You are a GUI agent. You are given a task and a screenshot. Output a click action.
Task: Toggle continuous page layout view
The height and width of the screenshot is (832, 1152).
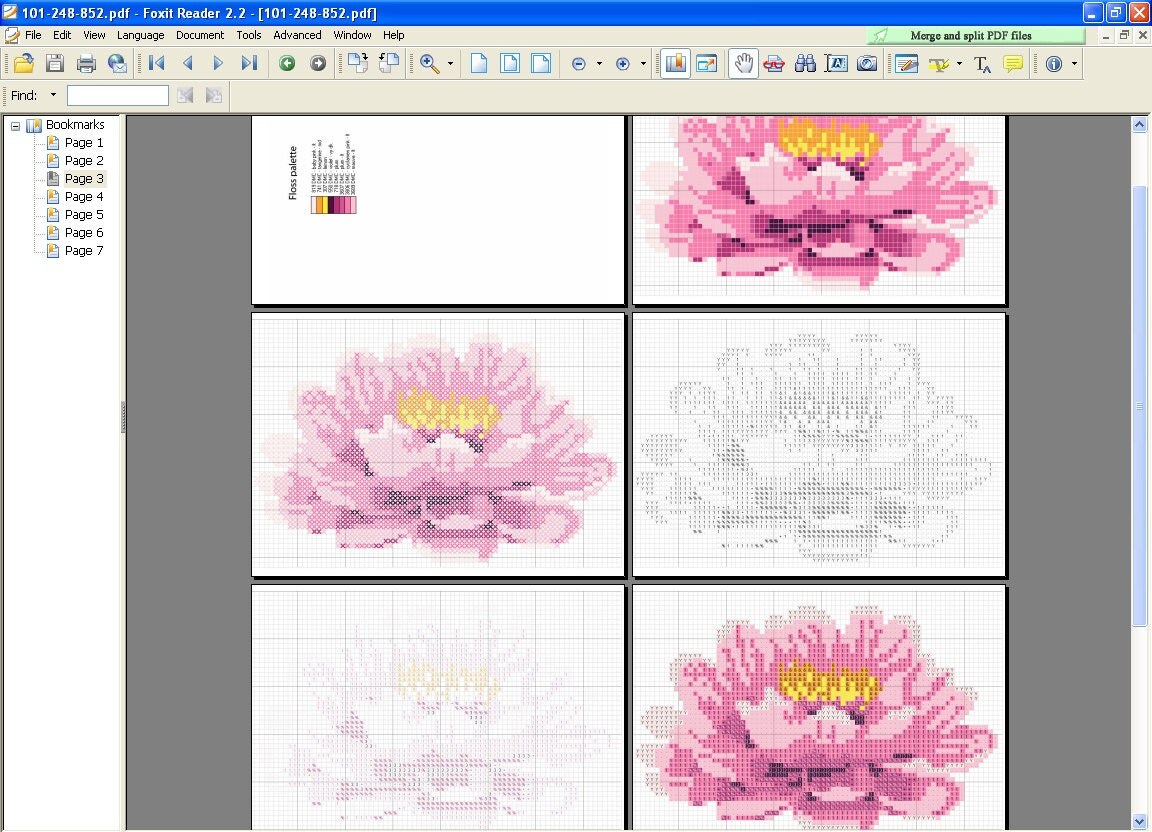(x=509, y=63)
